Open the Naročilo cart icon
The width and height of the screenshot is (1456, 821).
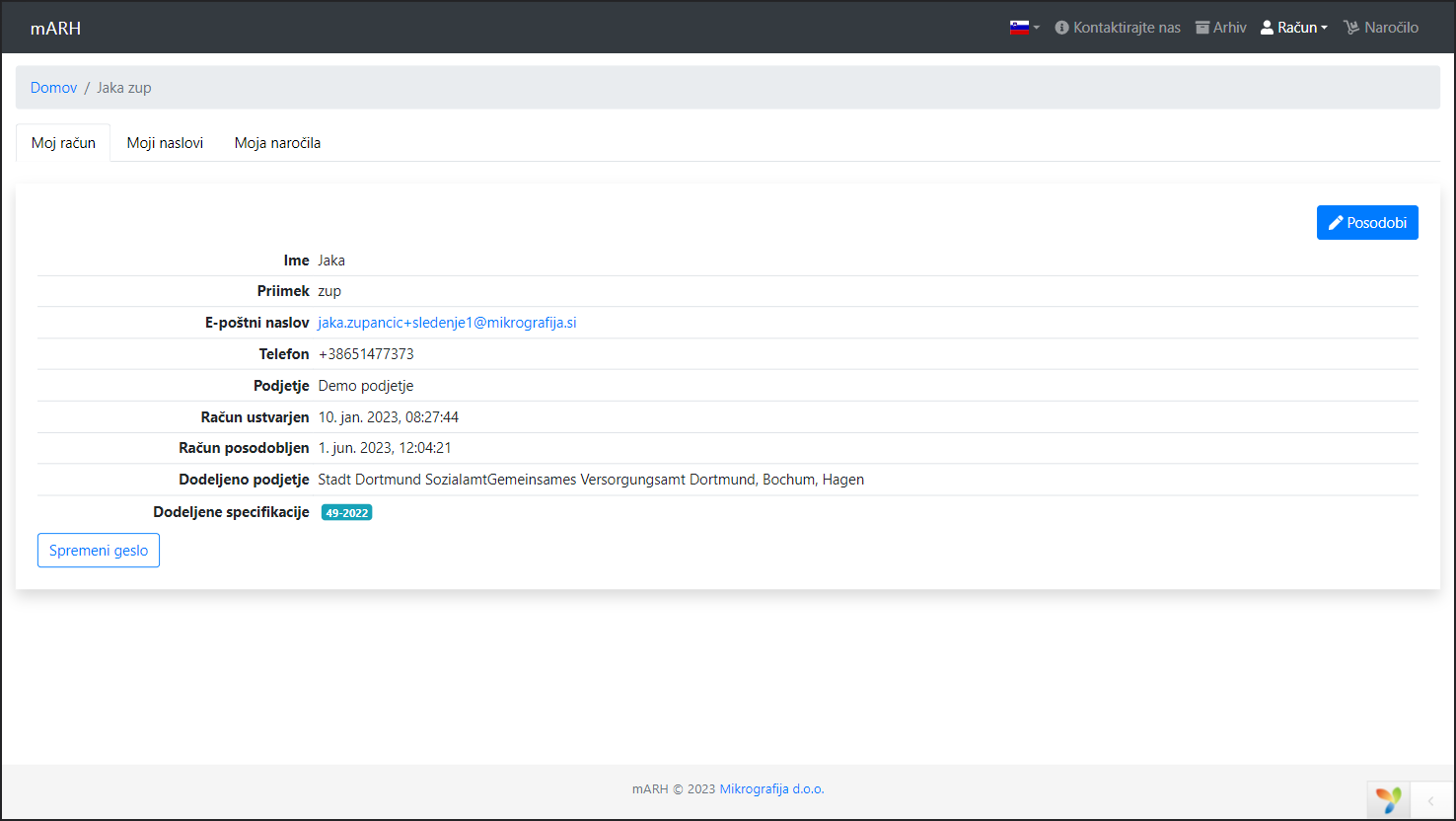pos(1351,28)
